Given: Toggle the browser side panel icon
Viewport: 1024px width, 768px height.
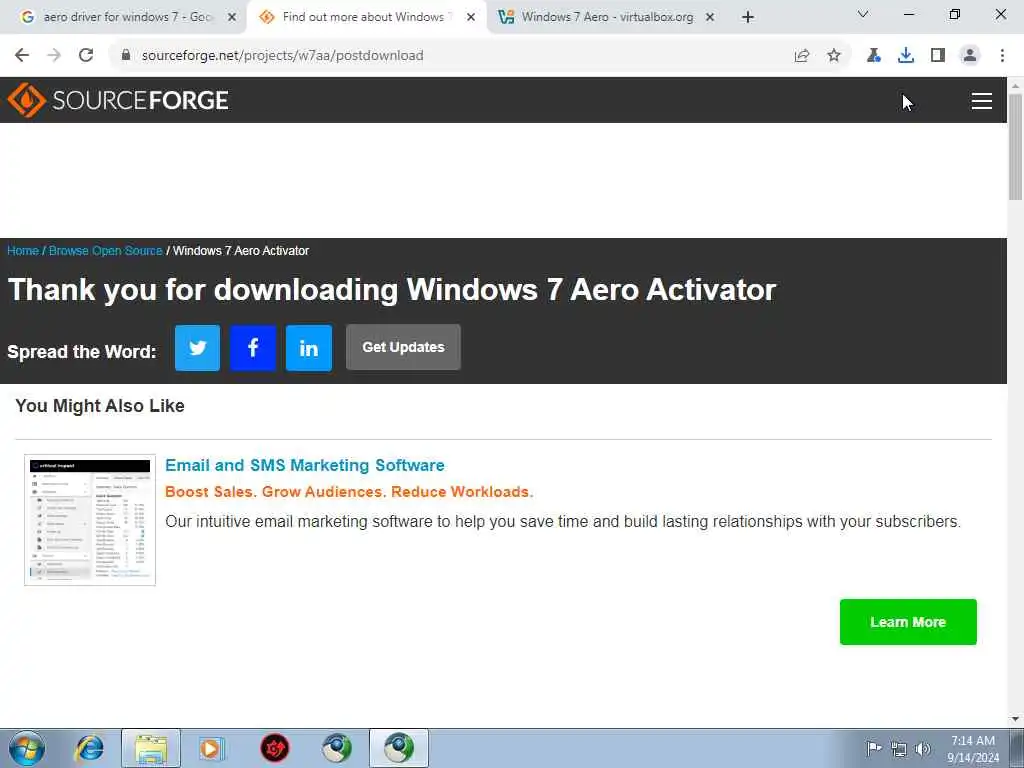Looking at the screenshot, I should [x=938, y=56].
